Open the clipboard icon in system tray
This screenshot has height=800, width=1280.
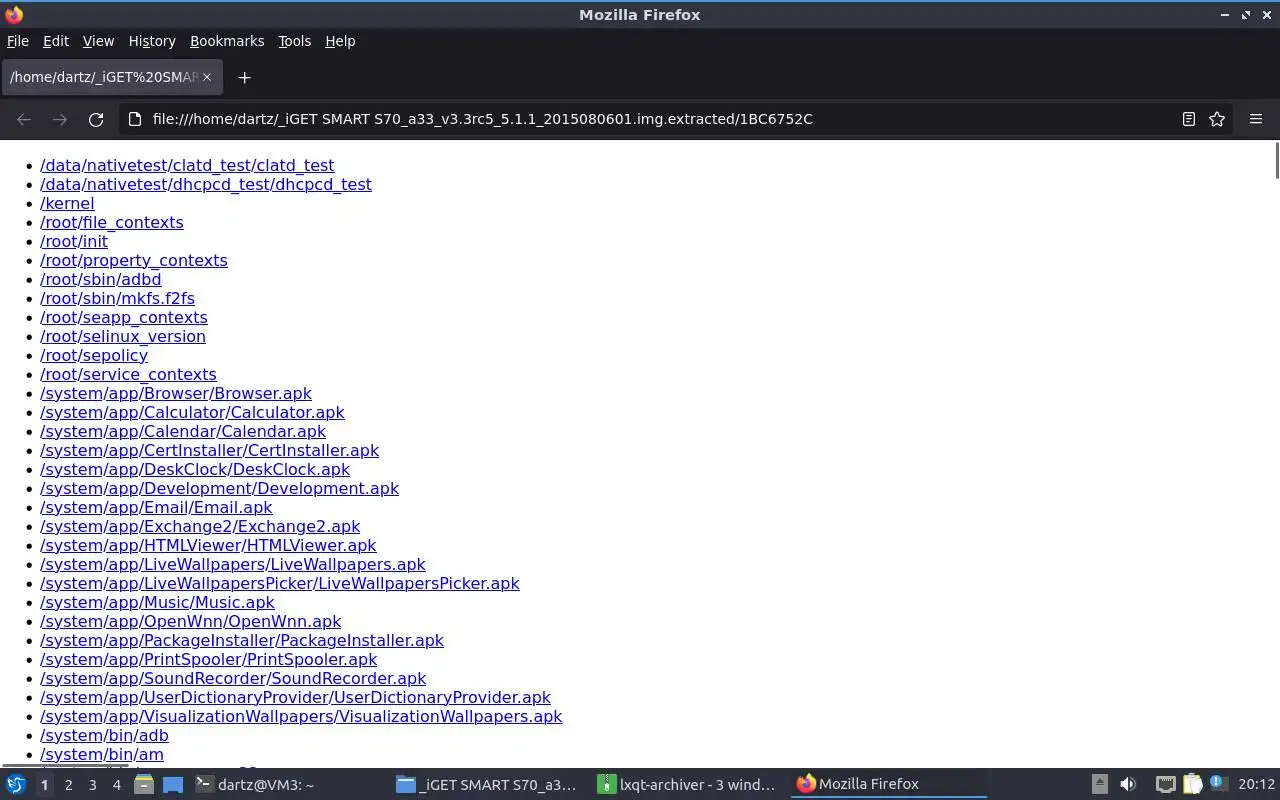point(1192,785)
